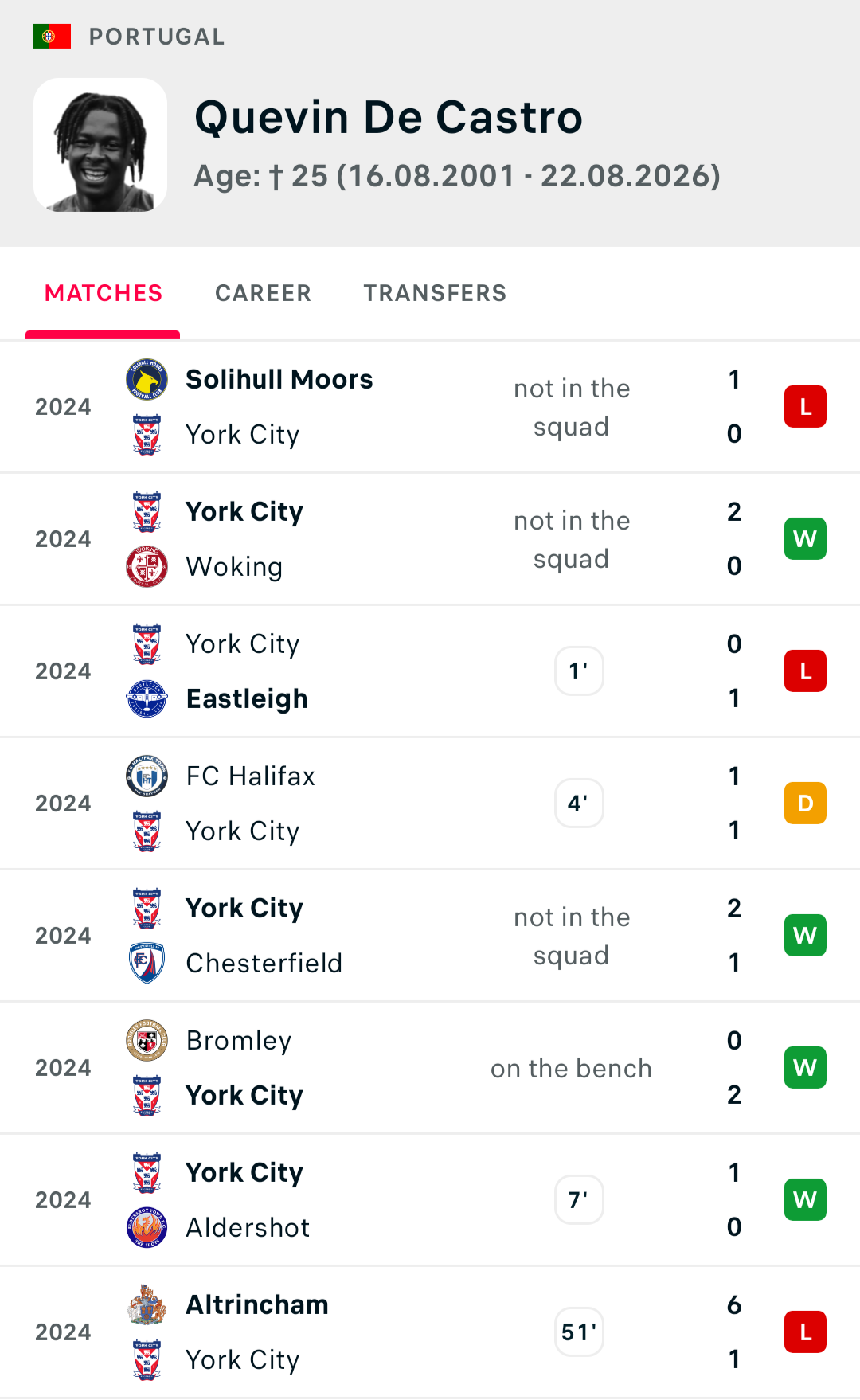This screenshot has height=1400, width=860.
Task: Click the Solihull Moors club crest
Action: (147, 380)
